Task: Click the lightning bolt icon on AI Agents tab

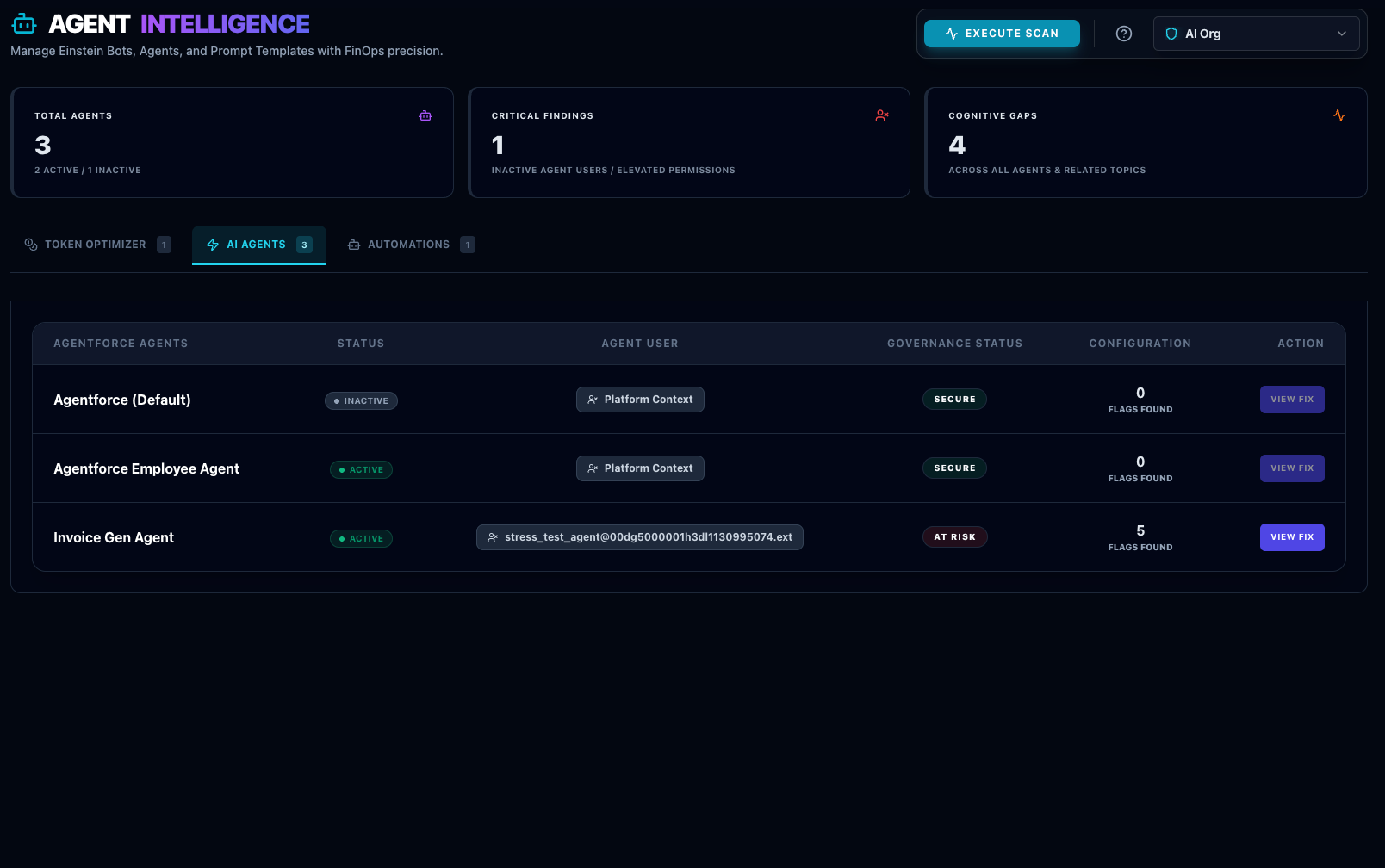Action: pos(213,245)
